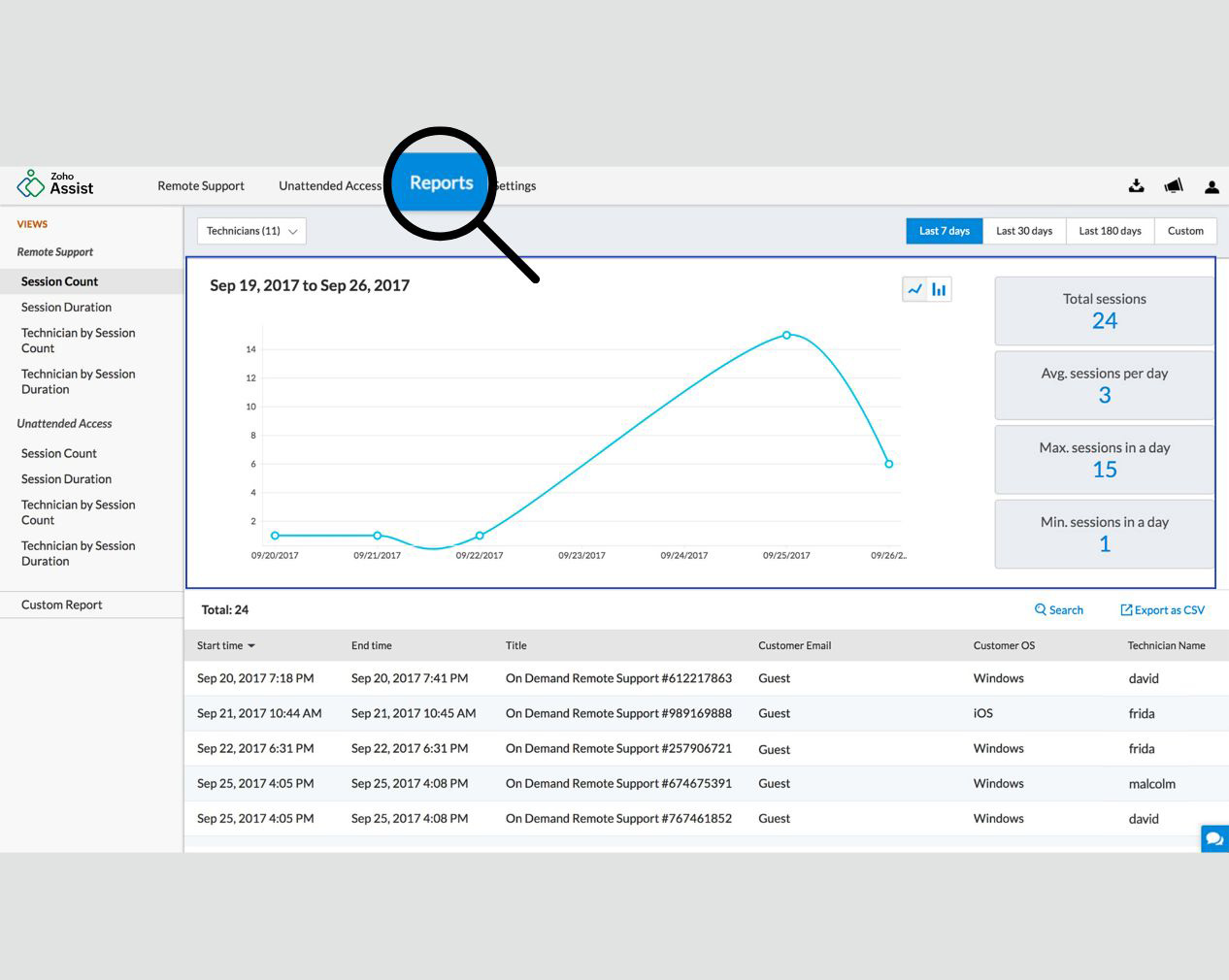Select the Last 30 days range

pyautogui.click(x=1024, y=231)
